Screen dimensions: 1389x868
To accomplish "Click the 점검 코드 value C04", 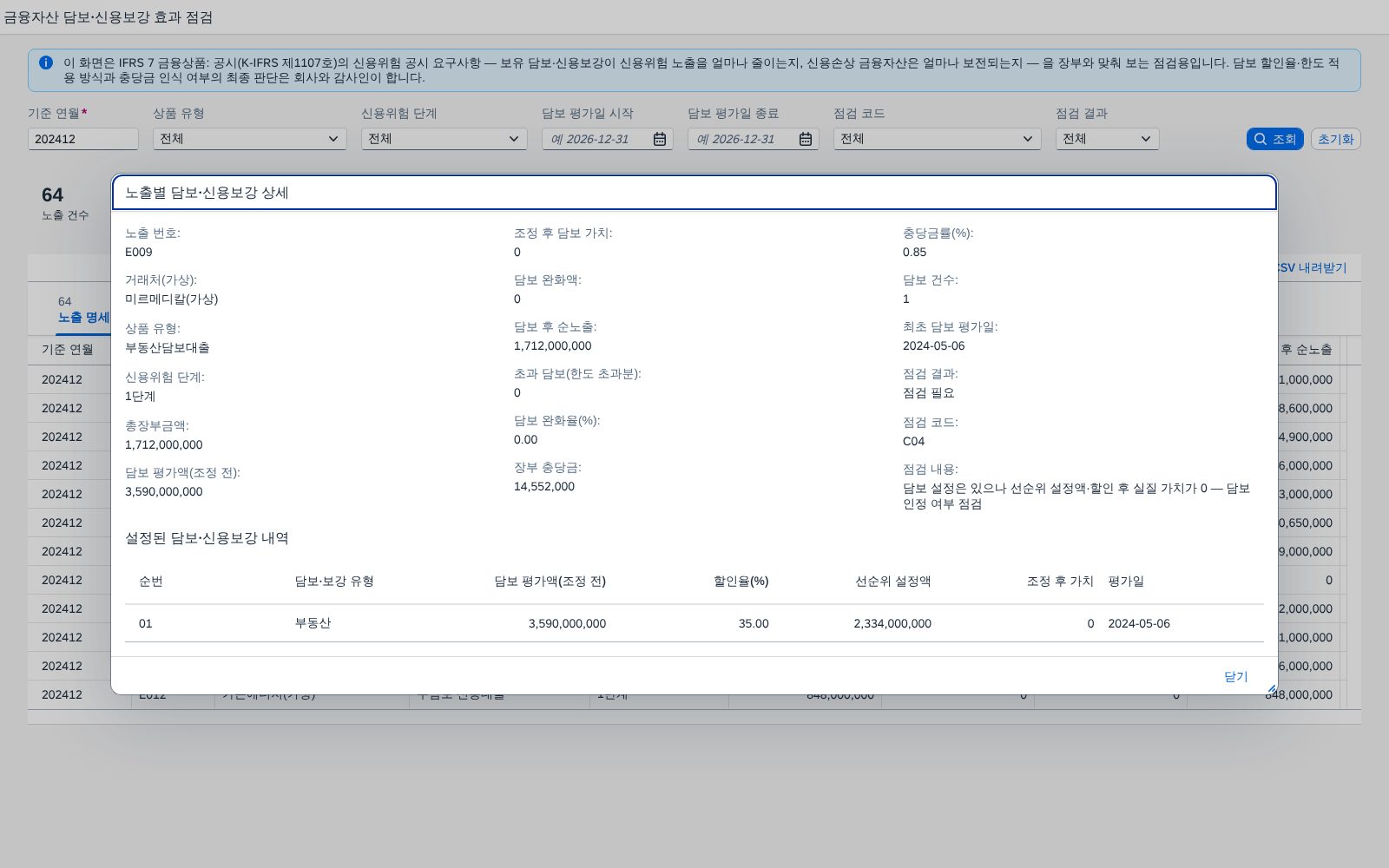I will coord(913,441).
